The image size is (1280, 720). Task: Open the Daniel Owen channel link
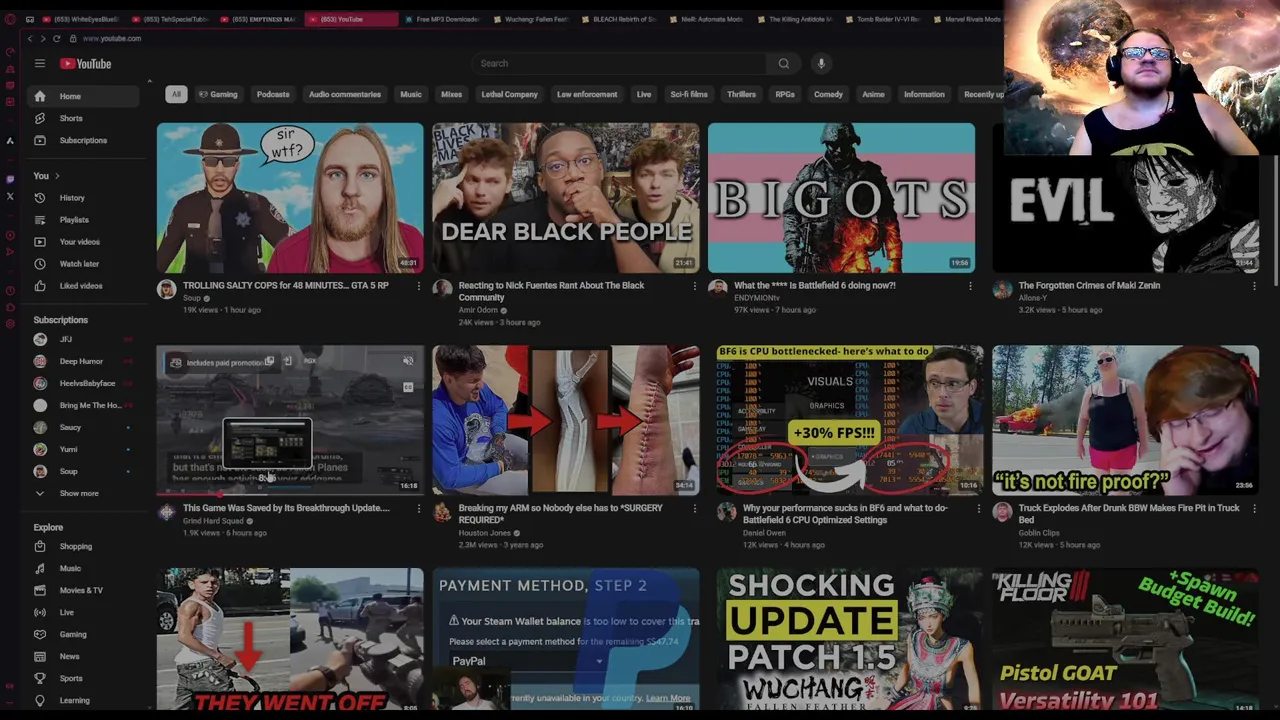(765, 533)
